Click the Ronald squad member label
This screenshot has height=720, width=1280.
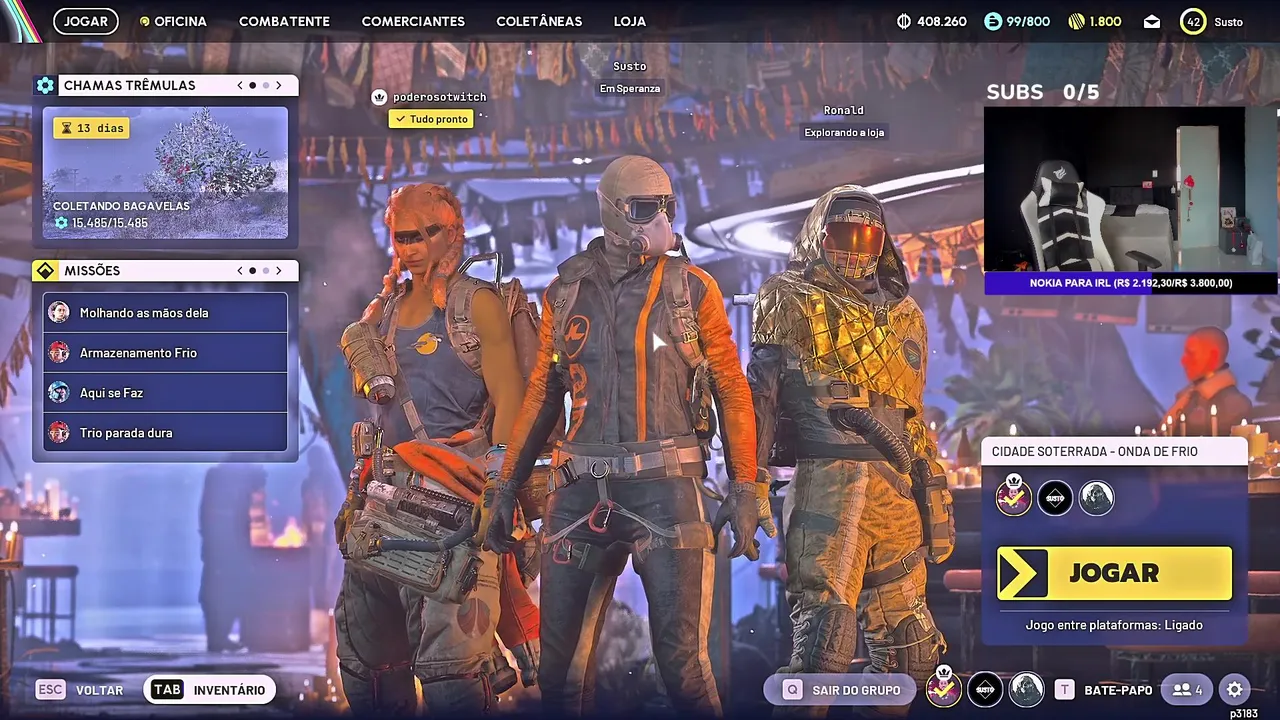point(843,110)
